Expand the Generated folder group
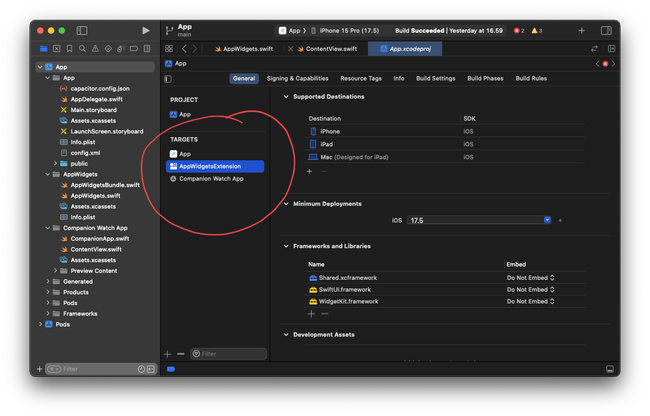 48,281
